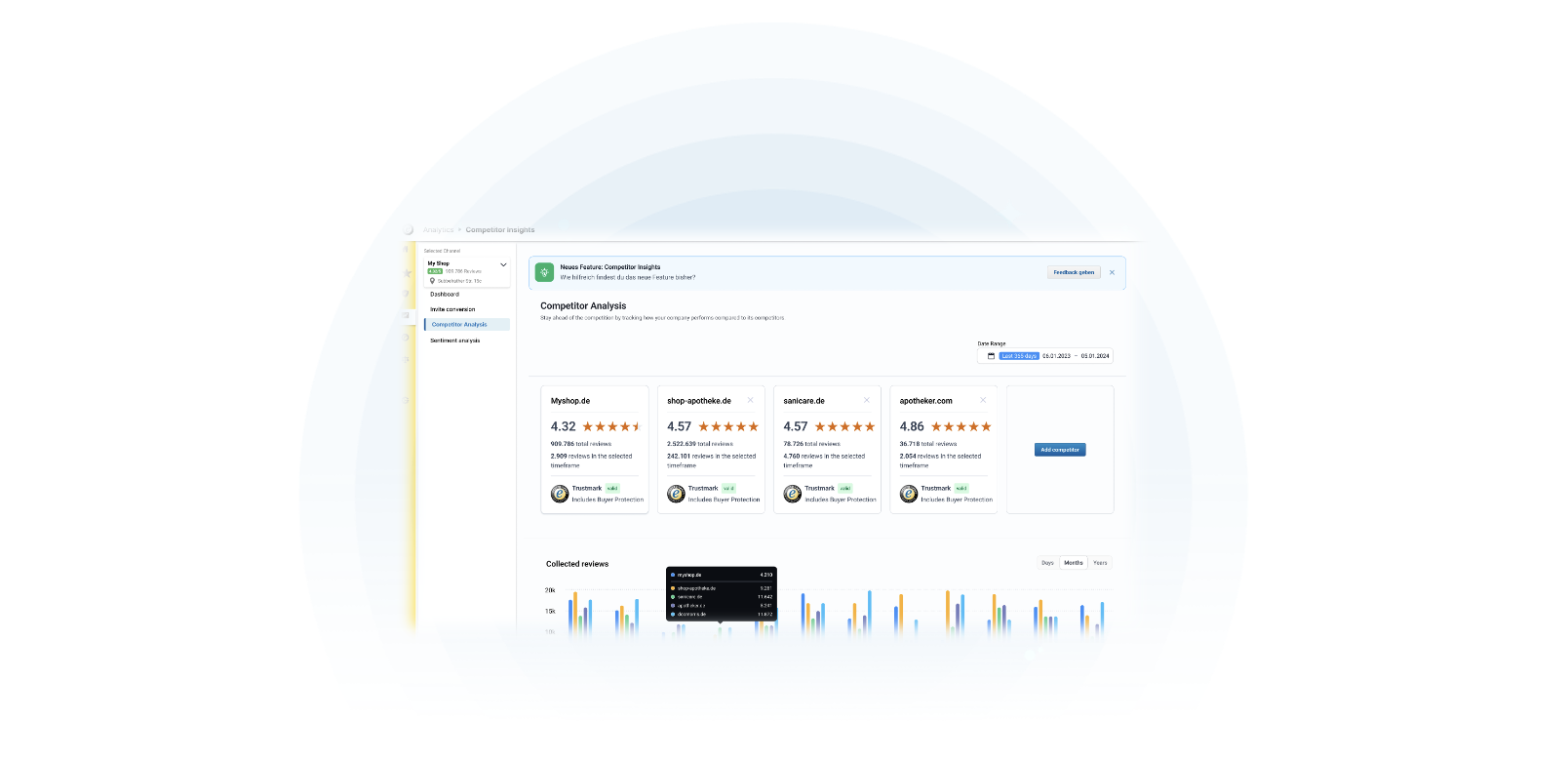The image size is (1568, 761).
Task: Remove apotheker.com competitor card
Action: point(982,400)
